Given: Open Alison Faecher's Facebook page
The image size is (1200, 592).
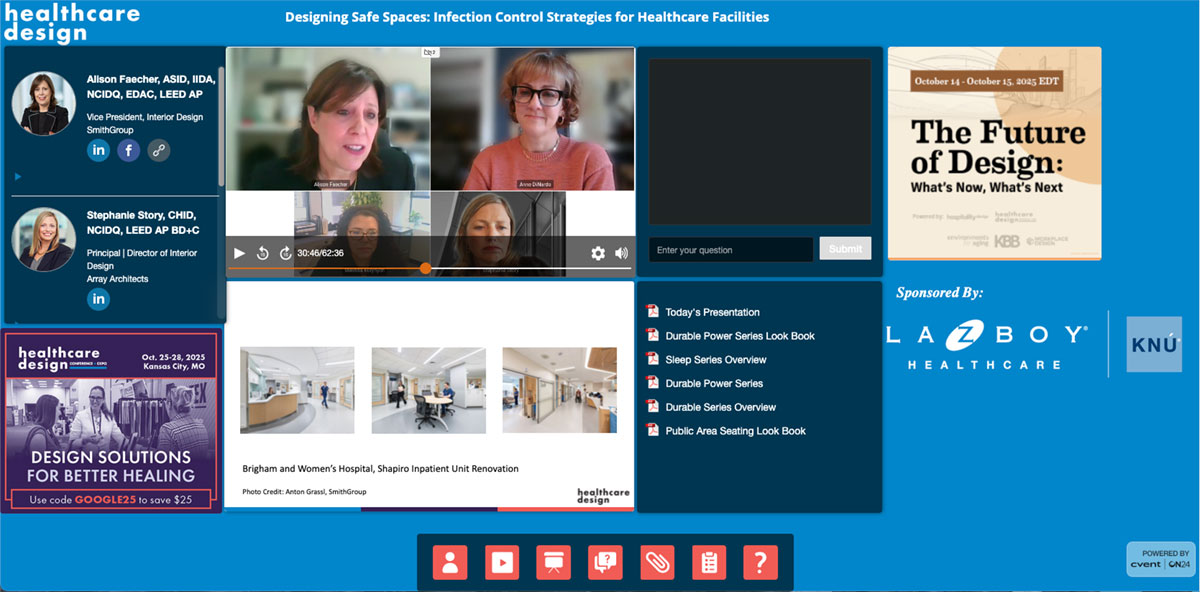Looking at the screenshot, I should (x=128, y=150).
